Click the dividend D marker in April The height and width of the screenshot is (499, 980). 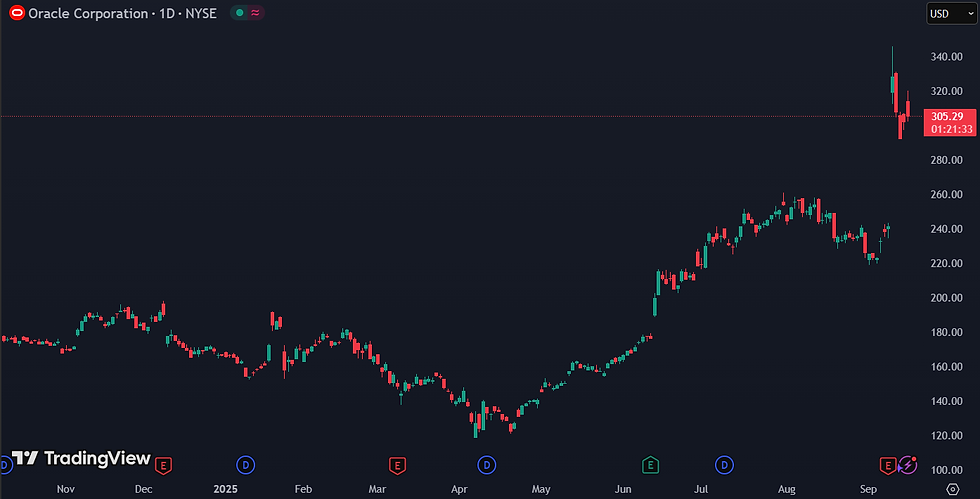point(487,465)
